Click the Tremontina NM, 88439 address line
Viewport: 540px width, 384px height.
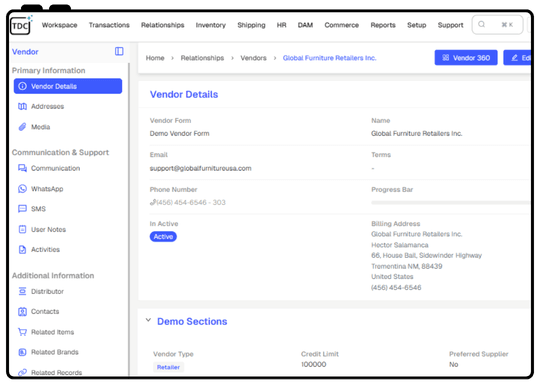pyautogui.click(x=407, y=266)
